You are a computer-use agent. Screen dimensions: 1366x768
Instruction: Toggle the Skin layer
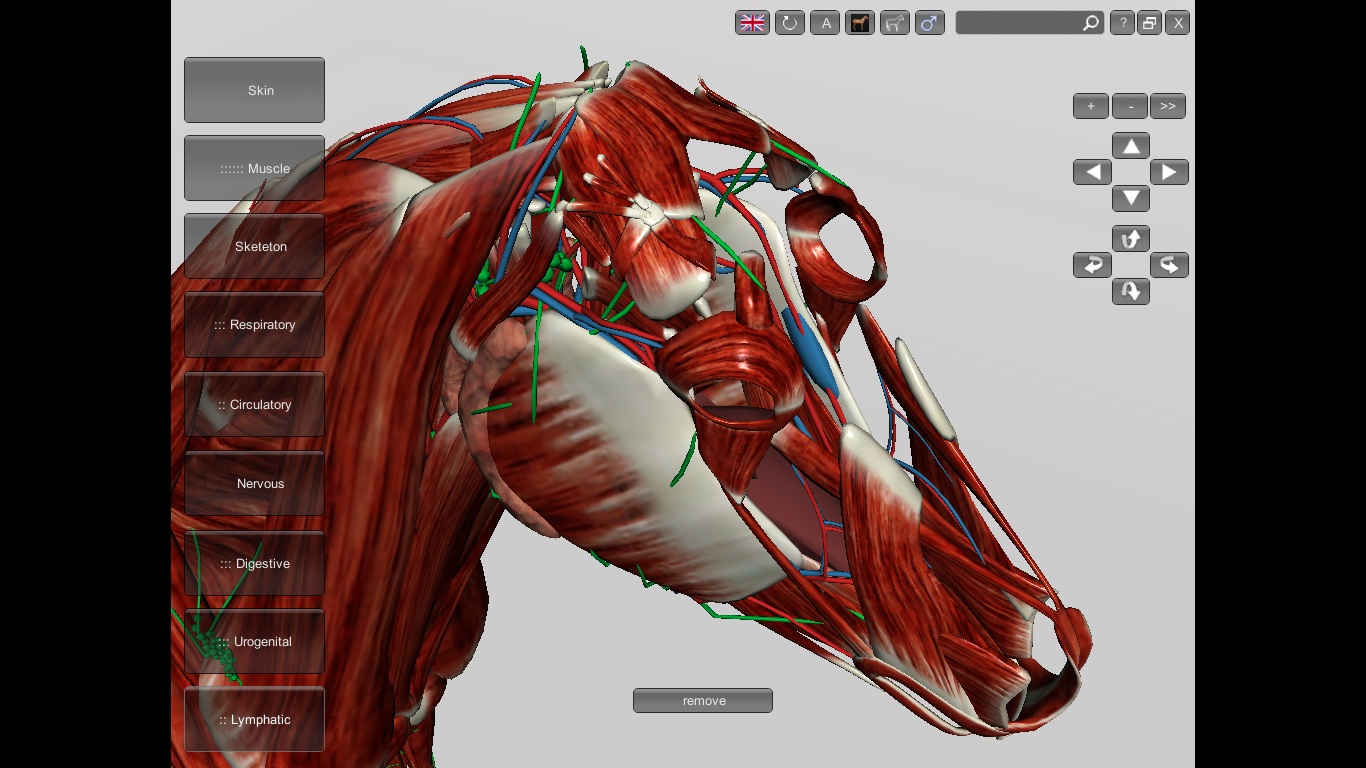click(254, 90)
